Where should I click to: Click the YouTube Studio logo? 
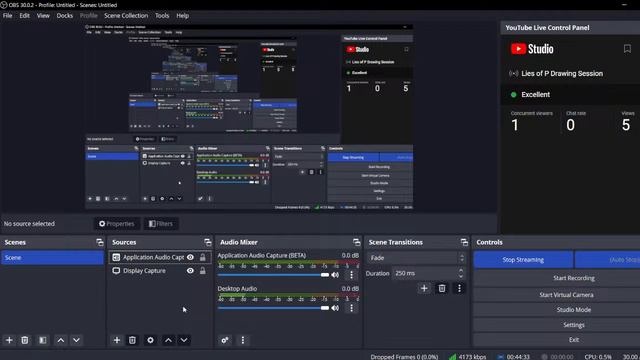point(532,49)
